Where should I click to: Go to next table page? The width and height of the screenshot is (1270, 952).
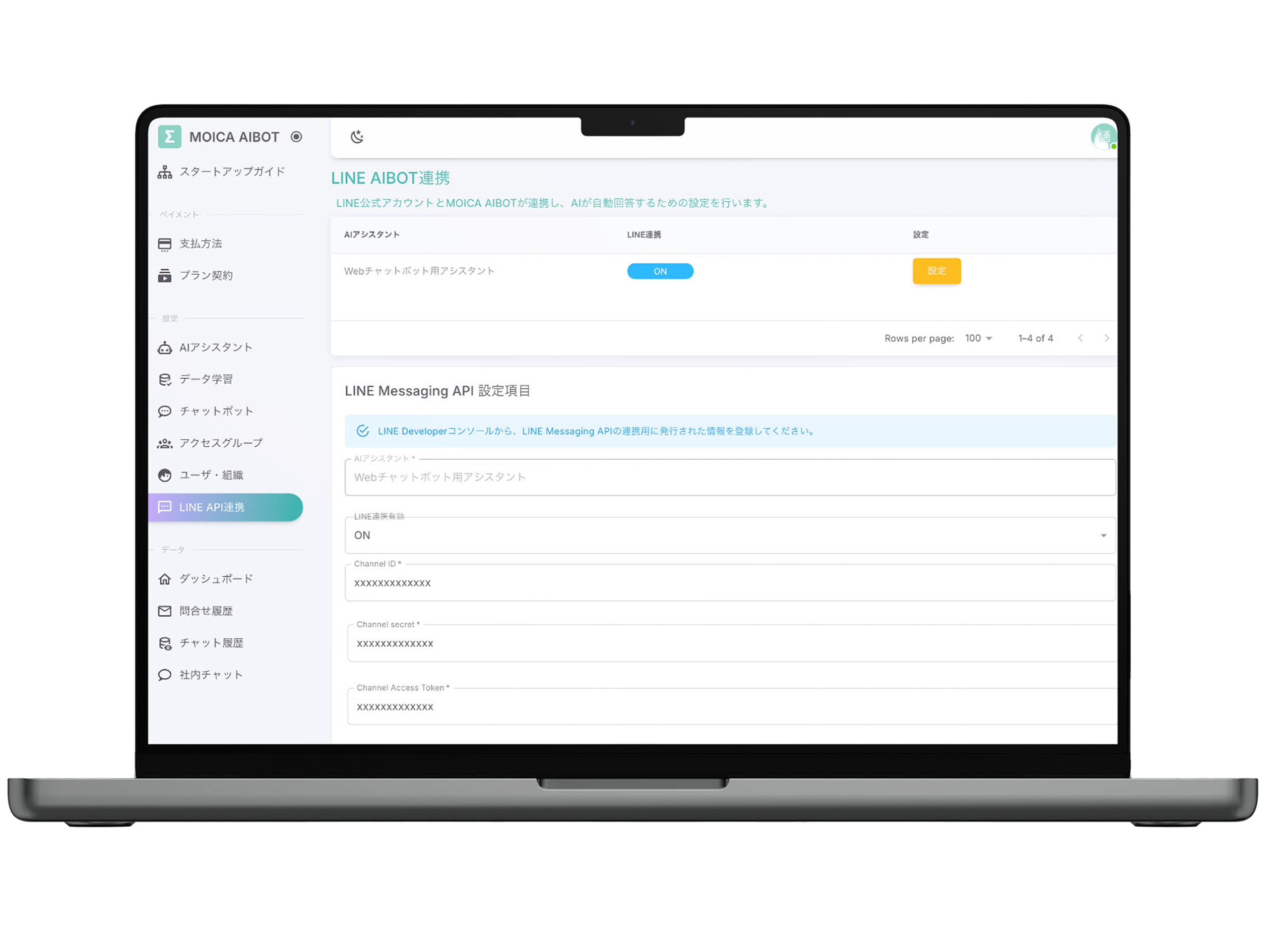point(1107,339)
